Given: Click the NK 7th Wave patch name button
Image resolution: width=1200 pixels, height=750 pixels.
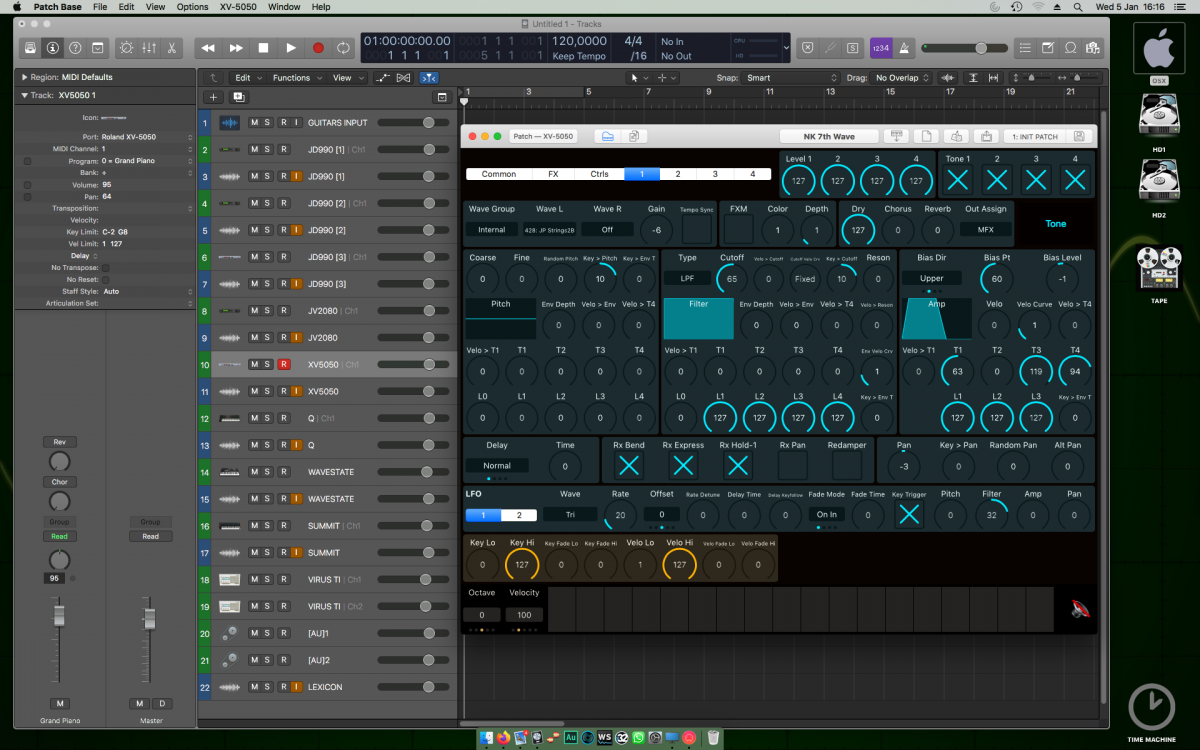Looking at the screenshot, I should tap(828, 136).
